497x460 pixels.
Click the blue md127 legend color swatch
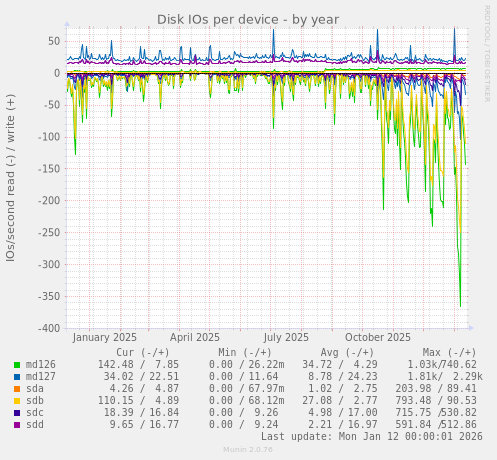click(17, 377)
